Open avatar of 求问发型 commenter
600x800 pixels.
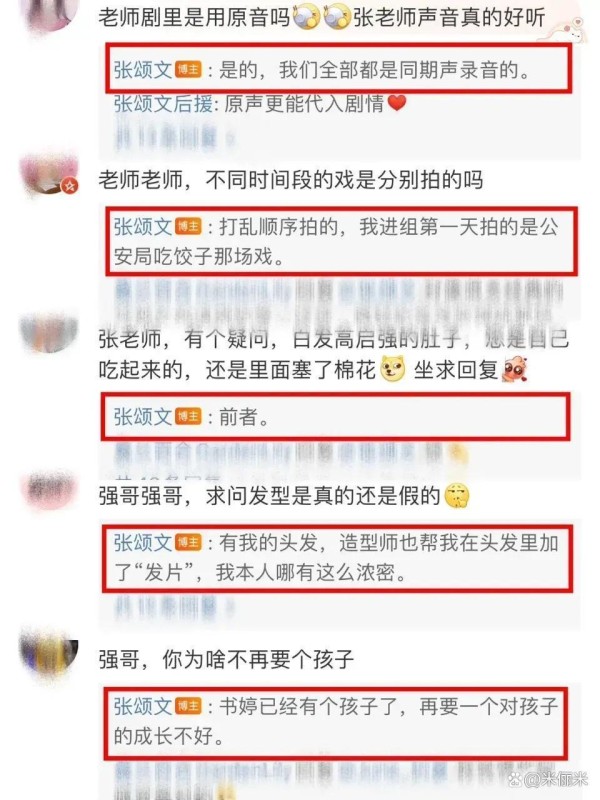49,490
